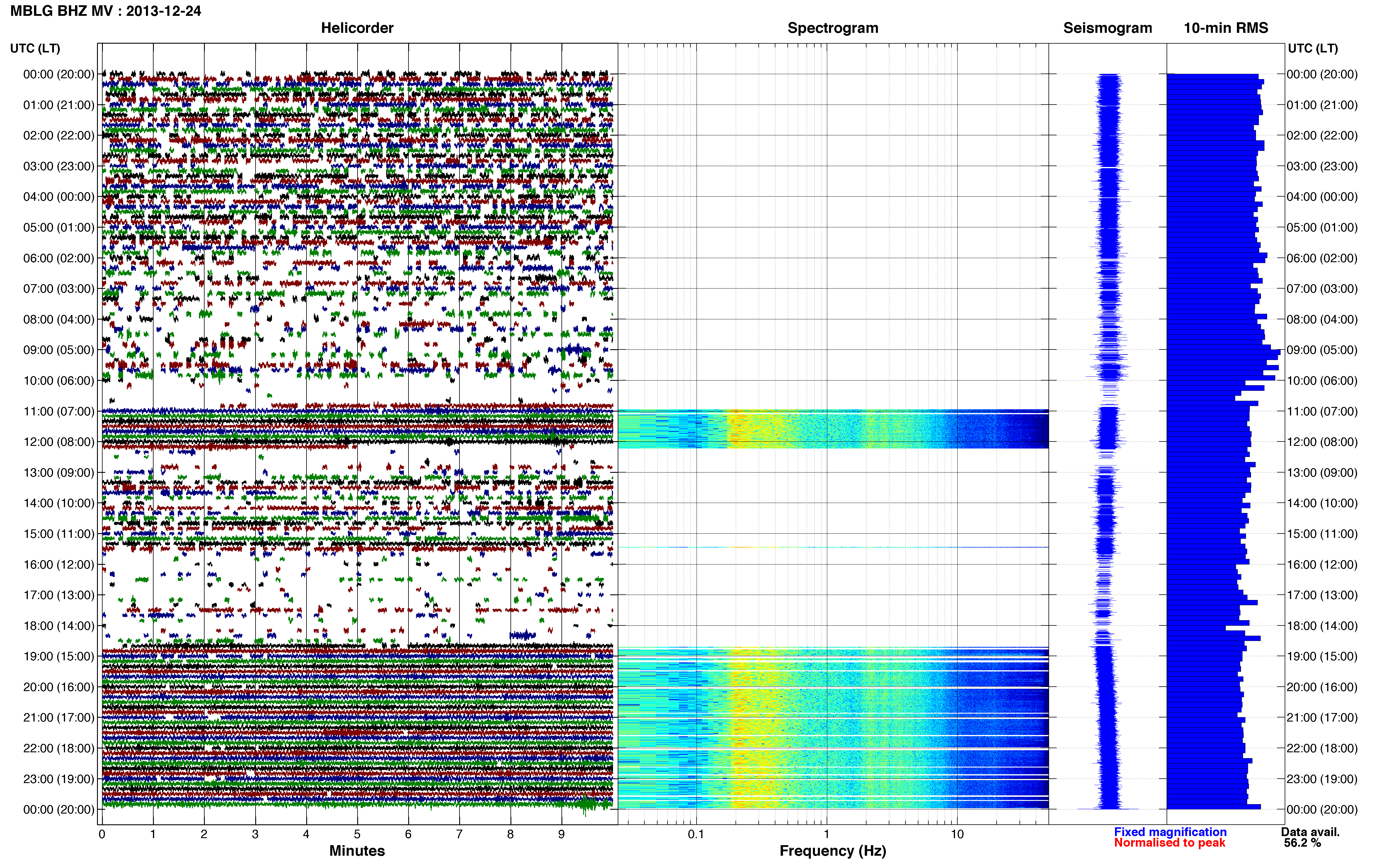
Task: Click the left '12:00 (08:00)' time label
Action: tap(59, 441)
